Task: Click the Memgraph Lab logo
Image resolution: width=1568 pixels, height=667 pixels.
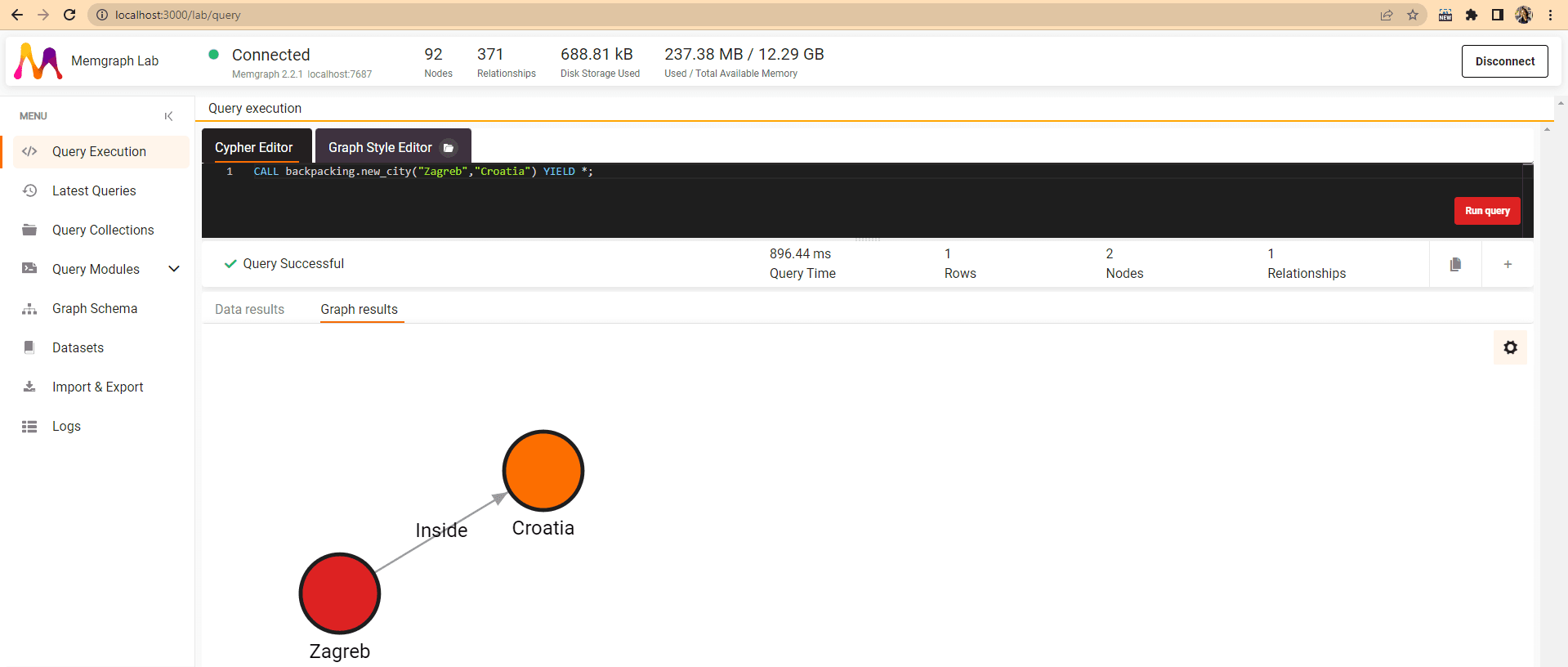Action: [x=38, y=61]
